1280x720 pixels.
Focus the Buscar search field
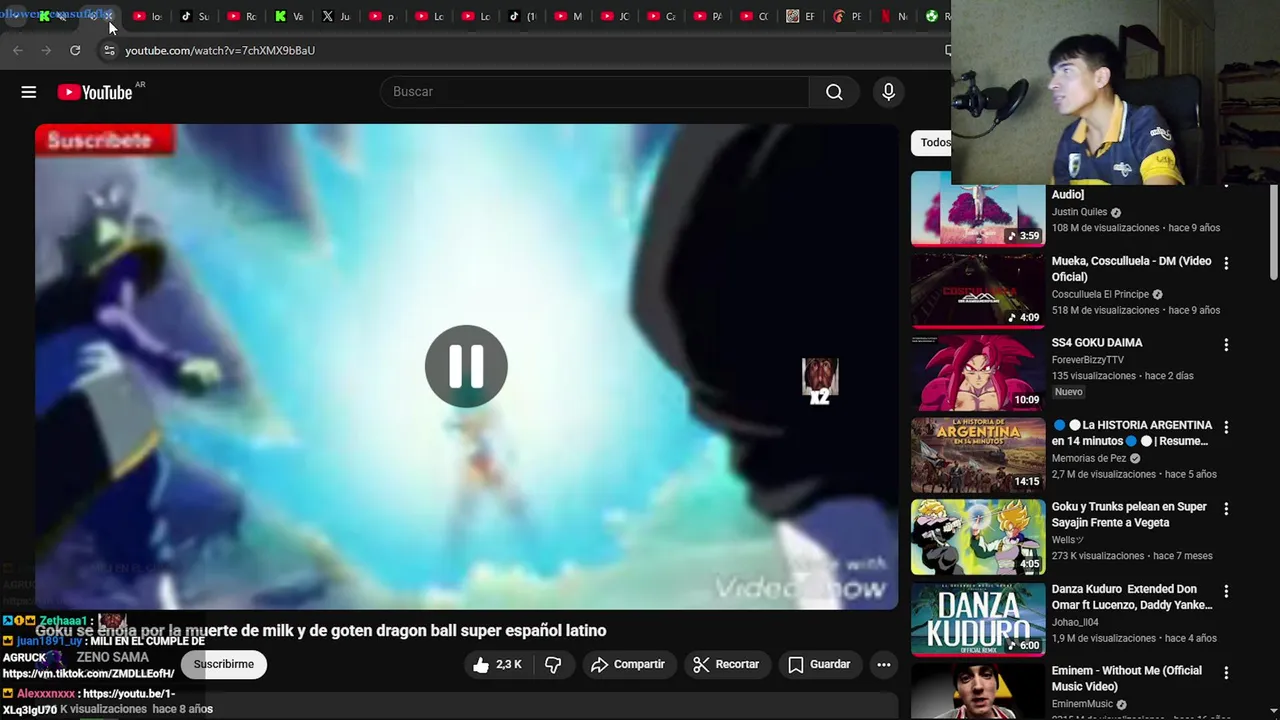(x=595, y=92)
